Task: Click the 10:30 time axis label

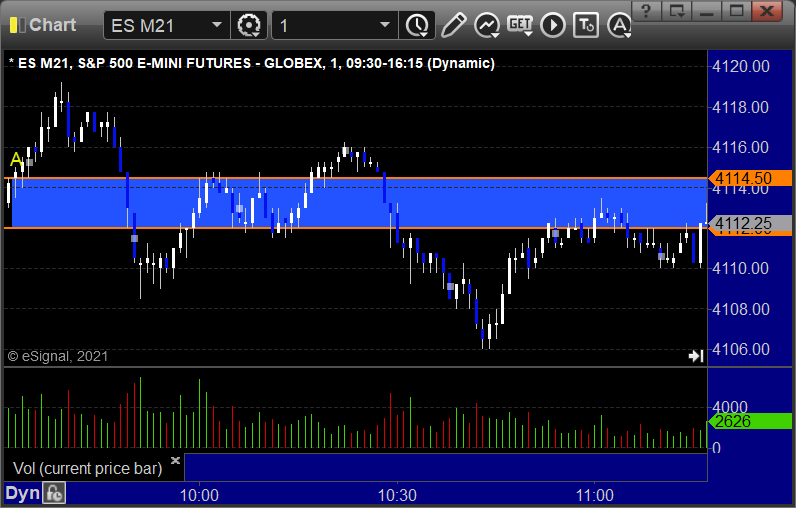Action: [397, 495]
